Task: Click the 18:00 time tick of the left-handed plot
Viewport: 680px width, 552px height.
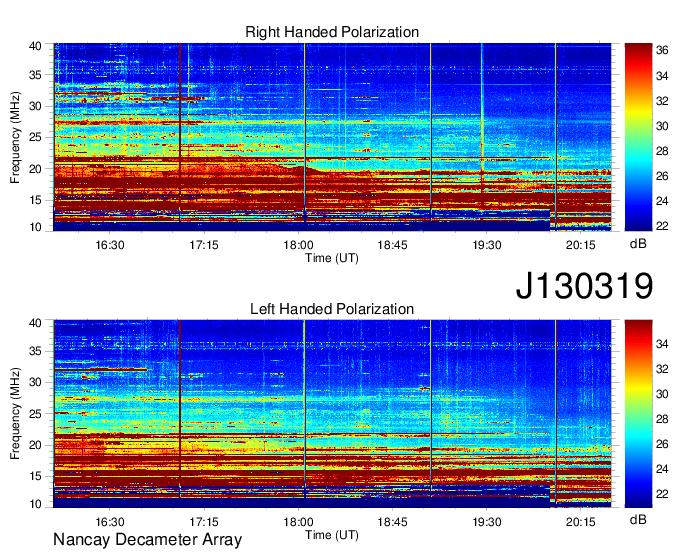Action: click(x=298, y=522)
